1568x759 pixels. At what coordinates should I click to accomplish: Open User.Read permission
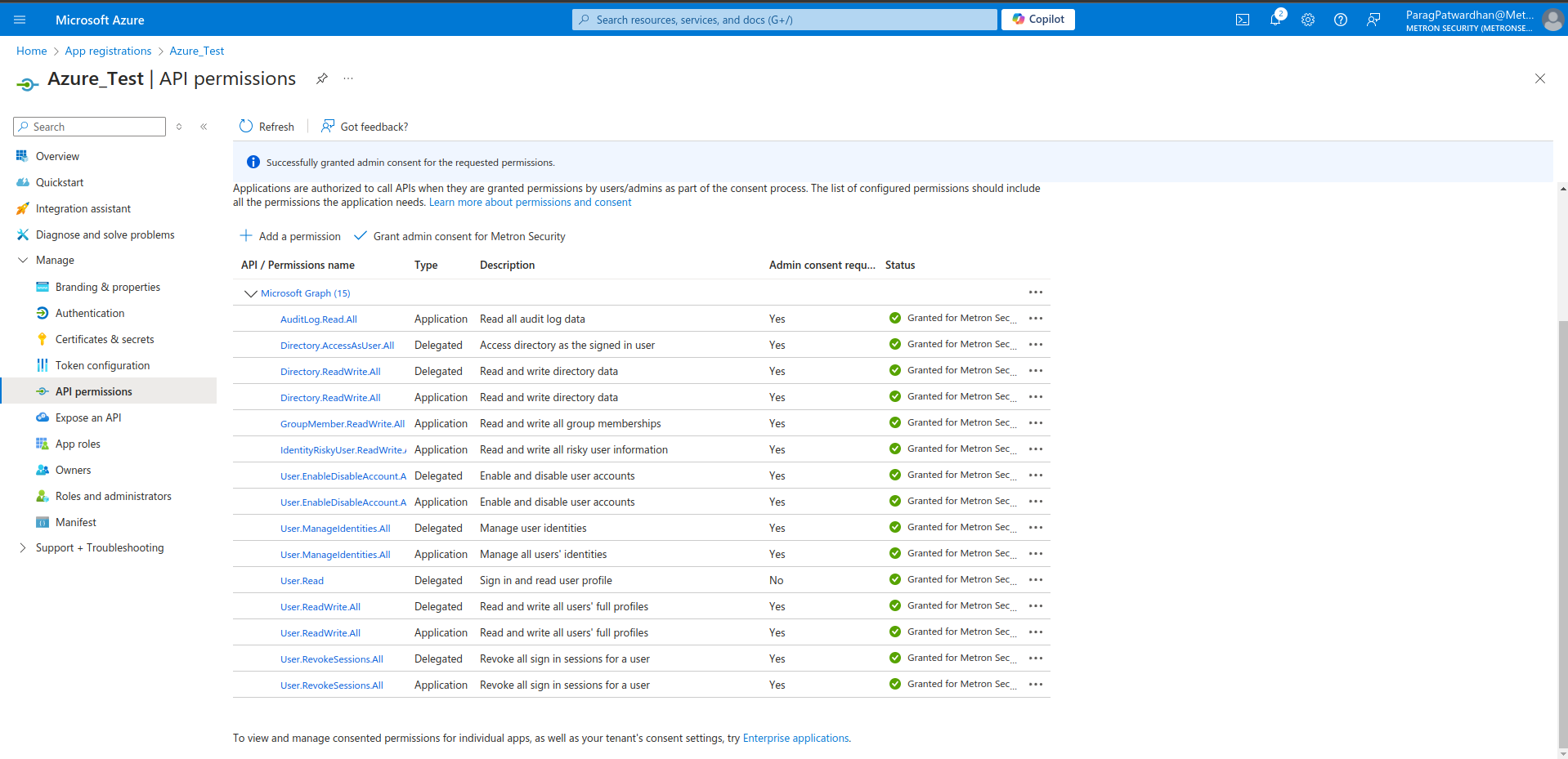(x=302, y=581)
